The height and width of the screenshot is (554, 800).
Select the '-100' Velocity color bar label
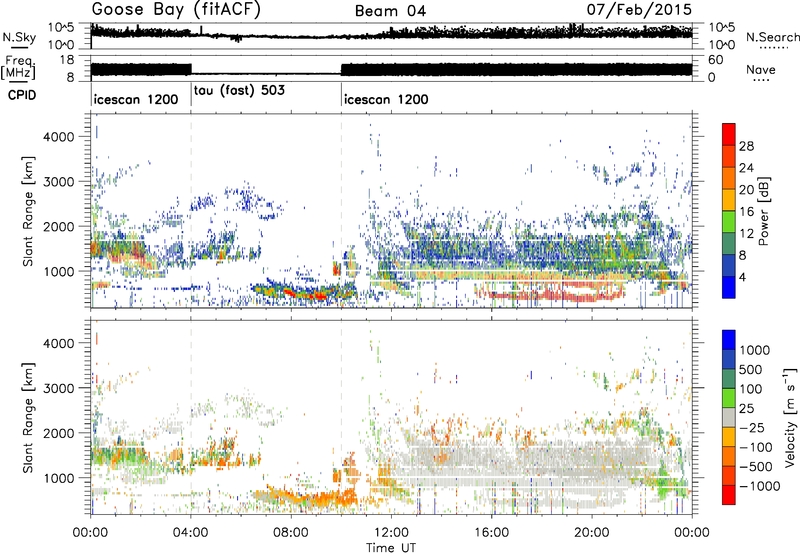click(756, 447)
